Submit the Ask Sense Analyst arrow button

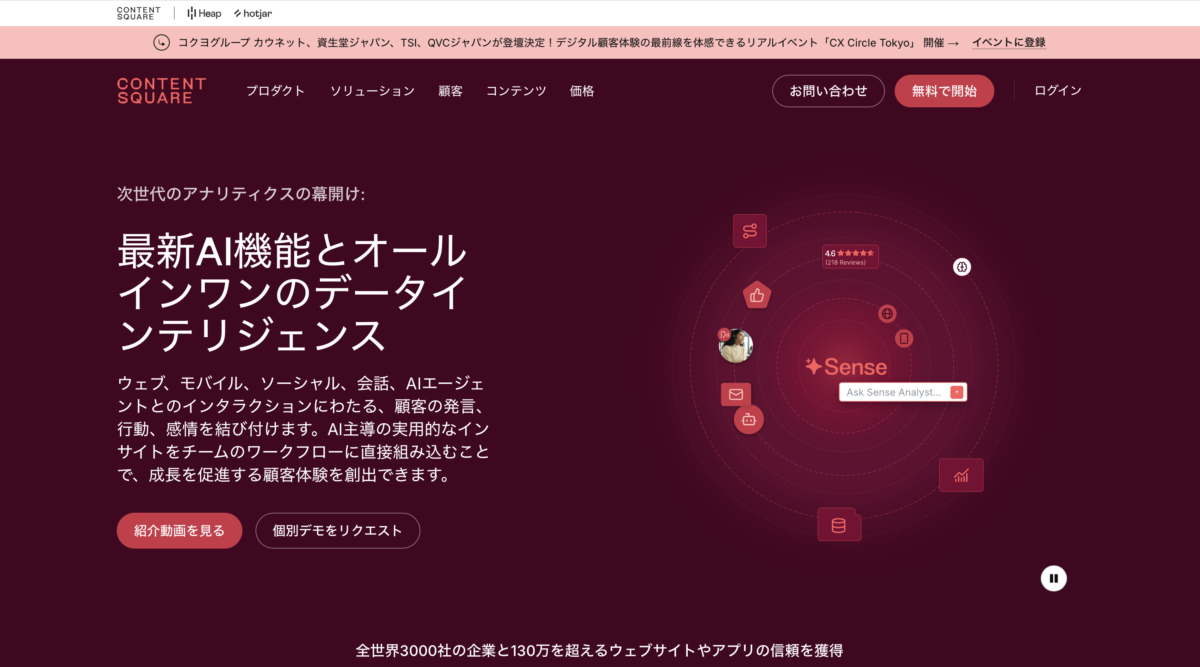pos(957,392)
